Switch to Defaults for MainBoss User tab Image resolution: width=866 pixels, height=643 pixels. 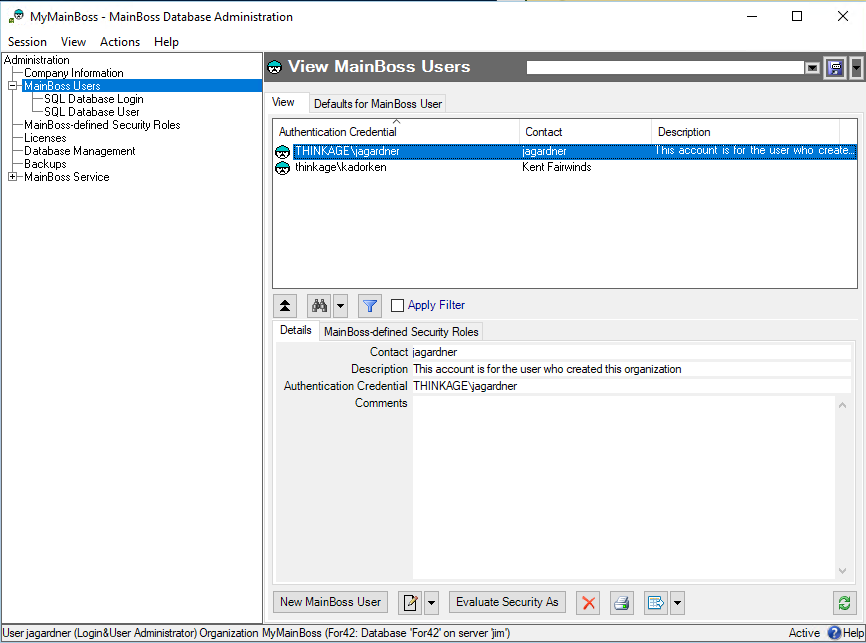pyautogui.click(x=378, y=104)
